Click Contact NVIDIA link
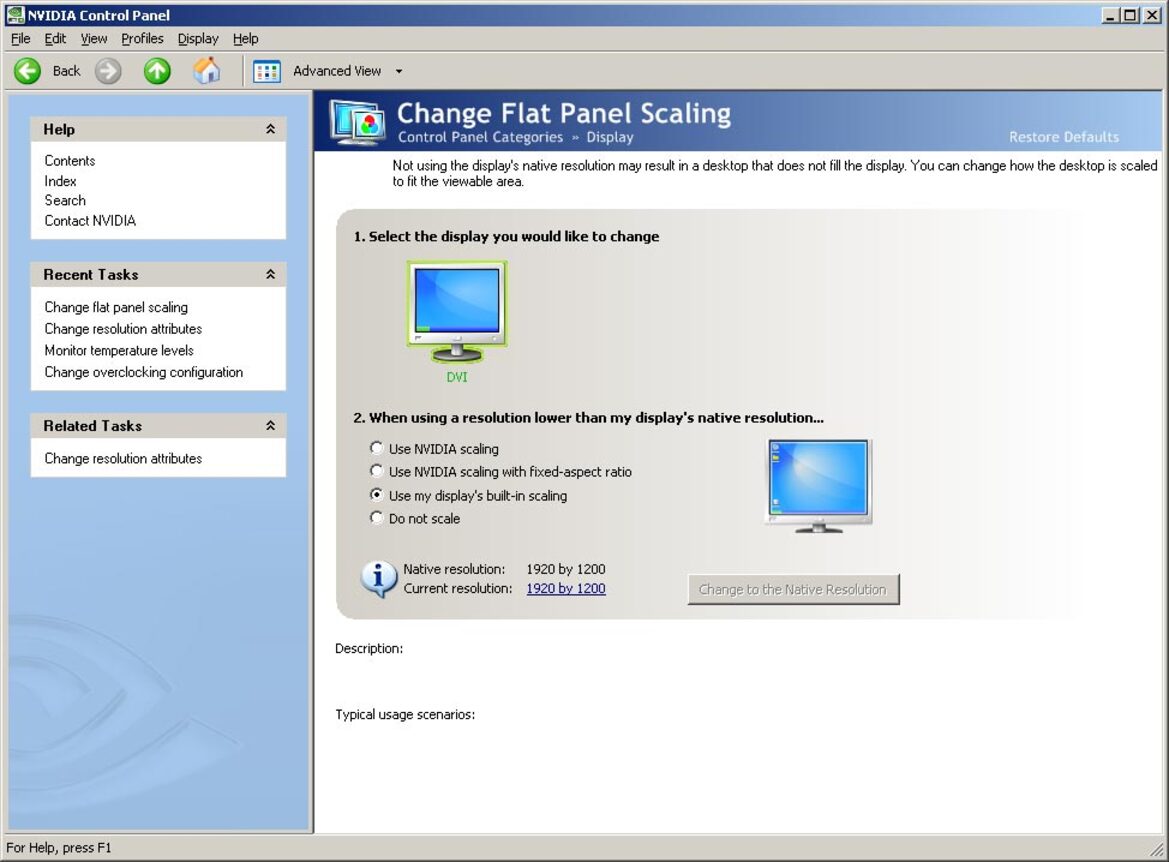Screen dimensions: 1169x862 coord(90,221)
